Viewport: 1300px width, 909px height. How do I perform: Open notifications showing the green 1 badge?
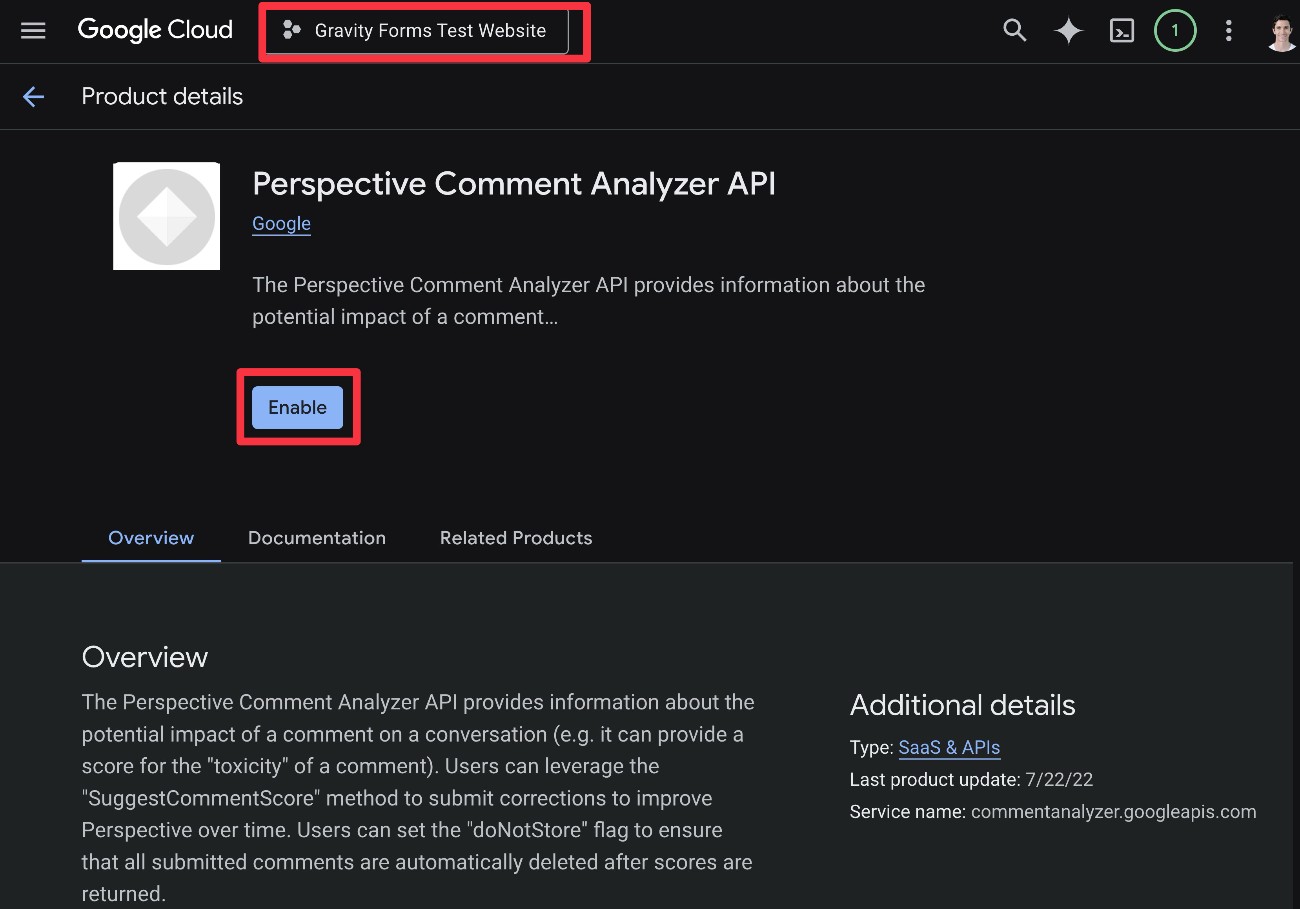1175,30
